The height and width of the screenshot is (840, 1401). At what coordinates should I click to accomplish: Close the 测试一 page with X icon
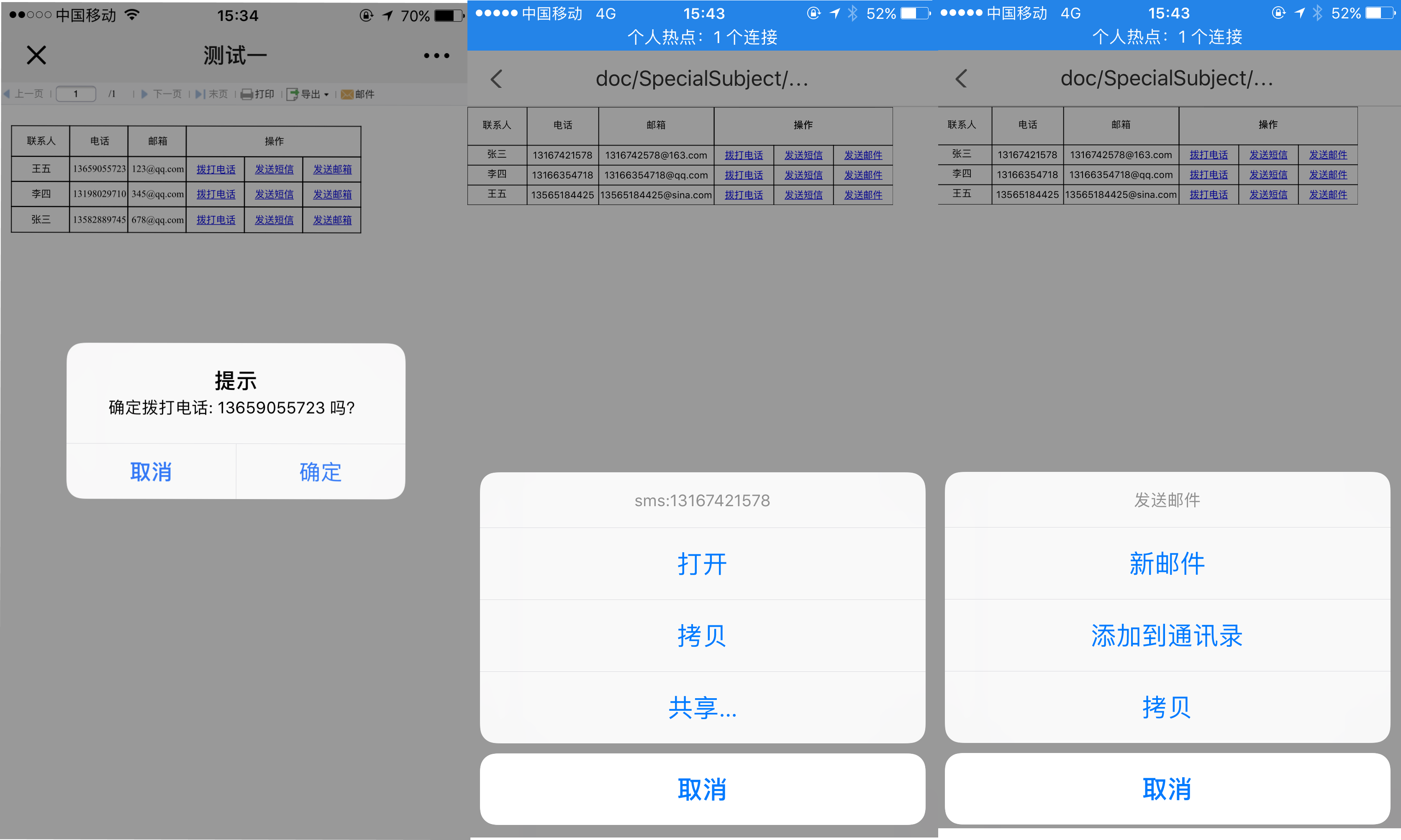(x=36, y=56)
